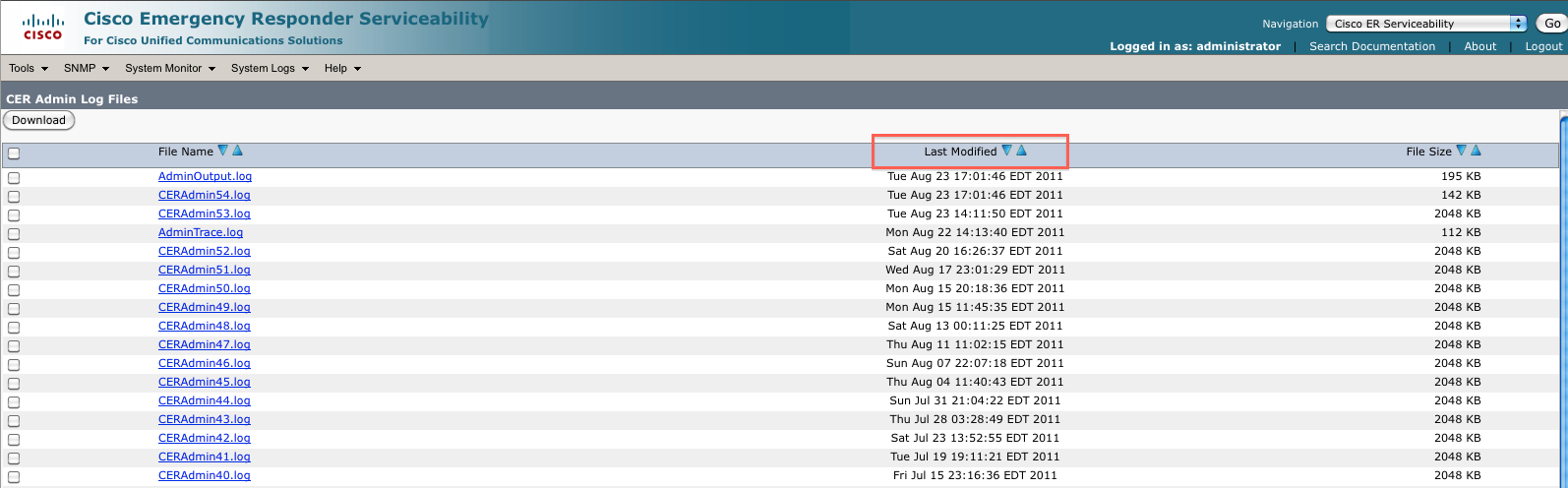Image resolution: width=1568 pixels, height=488 pixels.
Task: Click the Search Documentation link
Action: 1371,46
